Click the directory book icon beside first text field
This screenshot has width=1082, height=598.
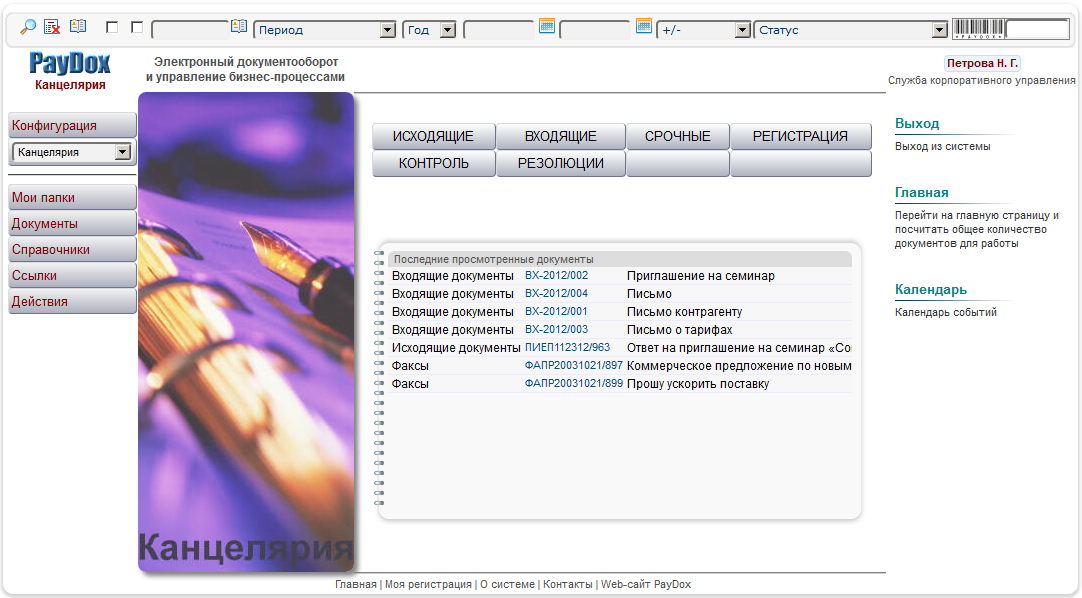click(x=239, y=26)
